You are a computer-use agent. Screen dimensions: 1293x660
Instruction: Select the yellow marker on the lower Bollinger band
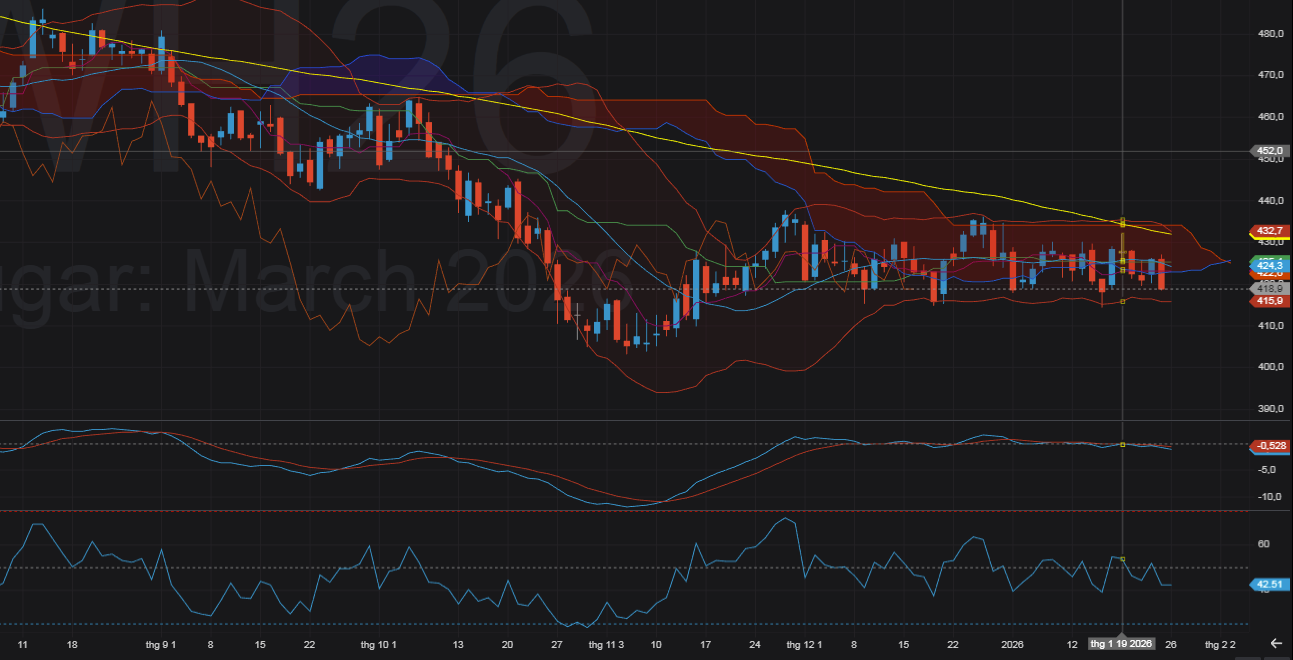1123,301
